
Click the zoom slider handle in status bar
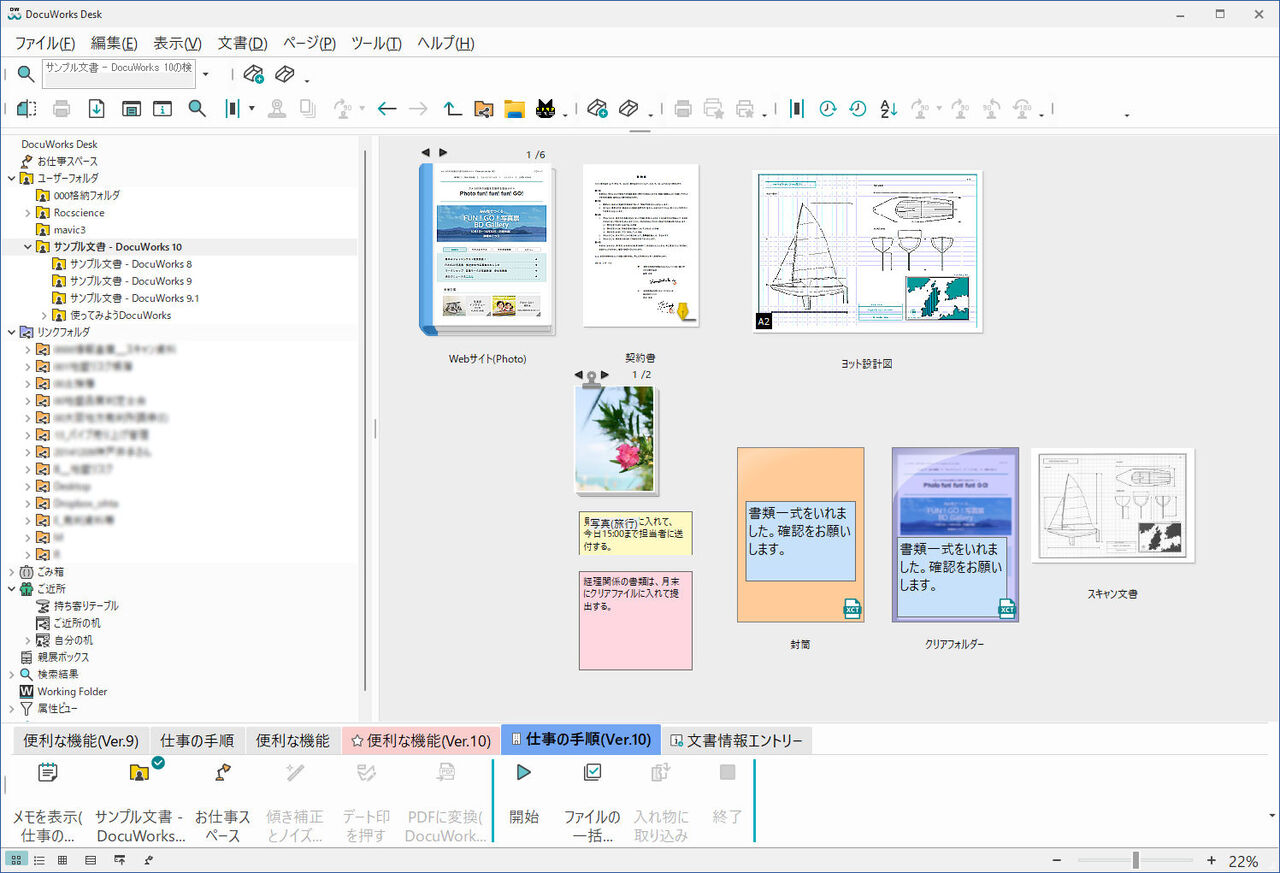tap(1136, 860)
